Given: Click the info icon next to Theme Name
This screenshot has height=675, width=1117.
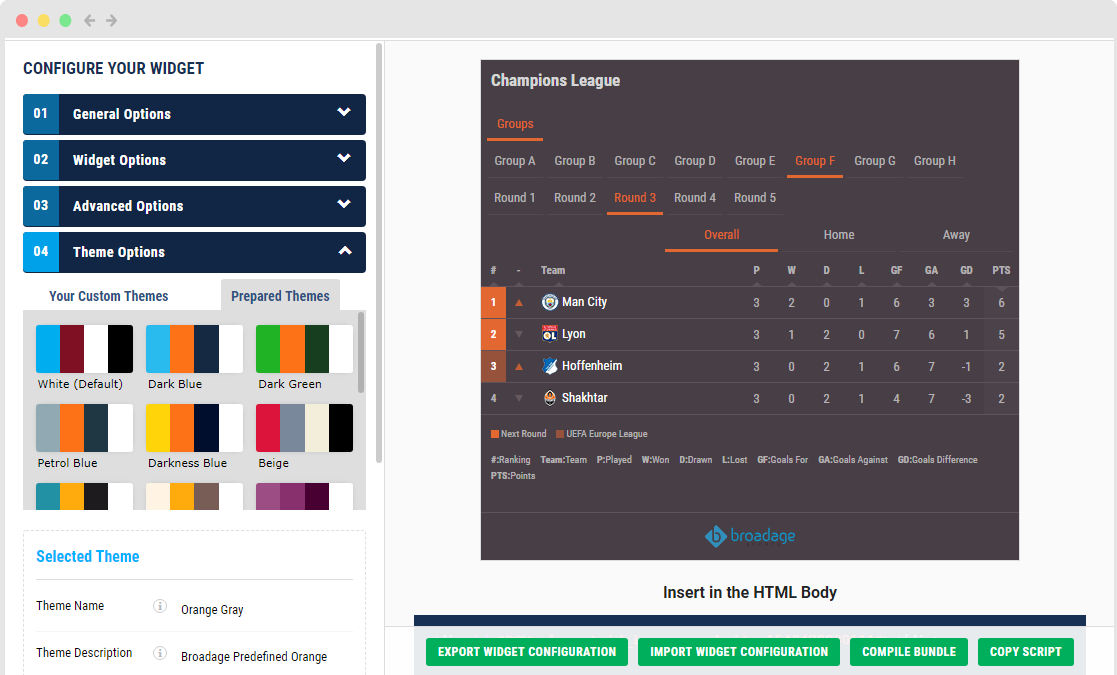Looking at the screenshot, I should [x=159, y=605].
